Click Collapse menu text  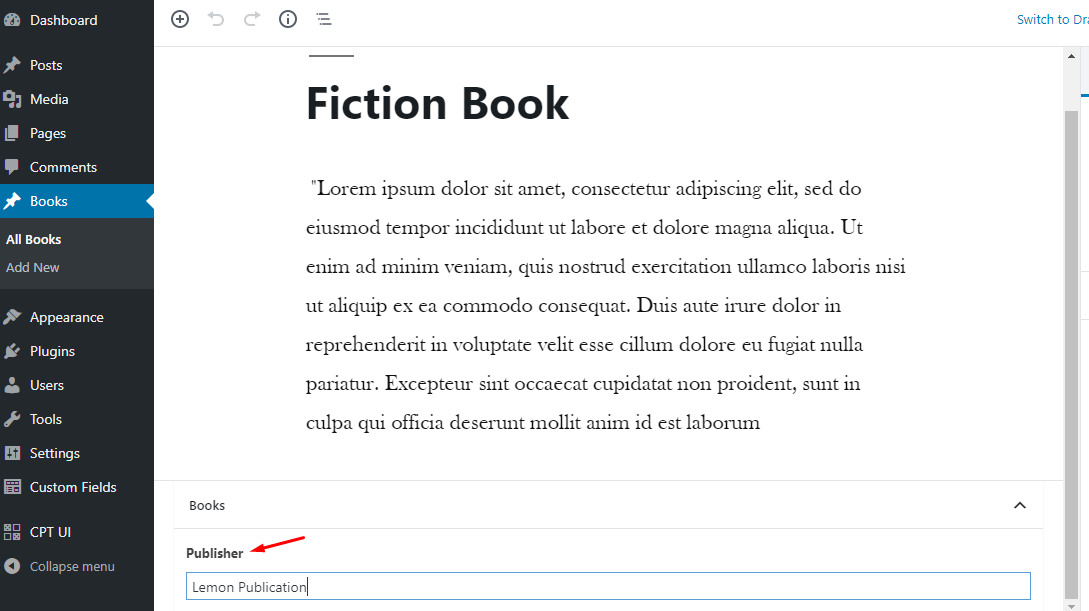(x=72, y=567)
